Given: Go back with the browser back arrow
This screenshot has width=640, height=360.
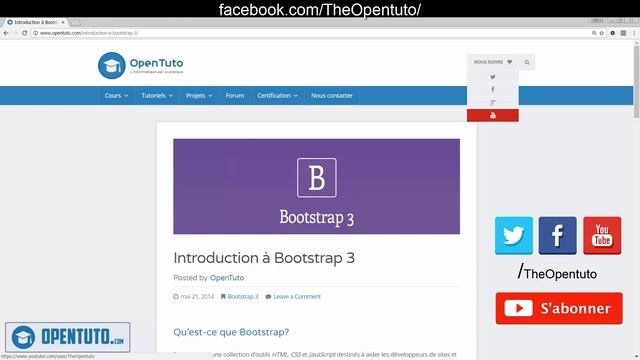Looking at the screenshot, I should tap(6, 33).
